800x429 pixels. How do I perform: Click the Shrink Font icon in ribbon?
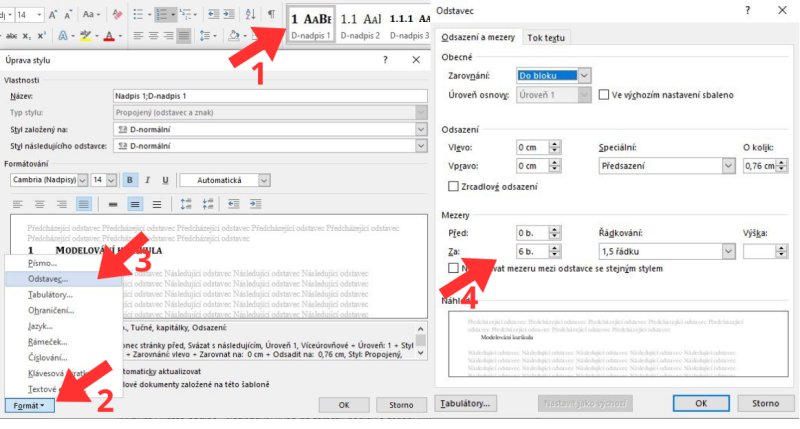pyautogui.click(x=68, y=15)
